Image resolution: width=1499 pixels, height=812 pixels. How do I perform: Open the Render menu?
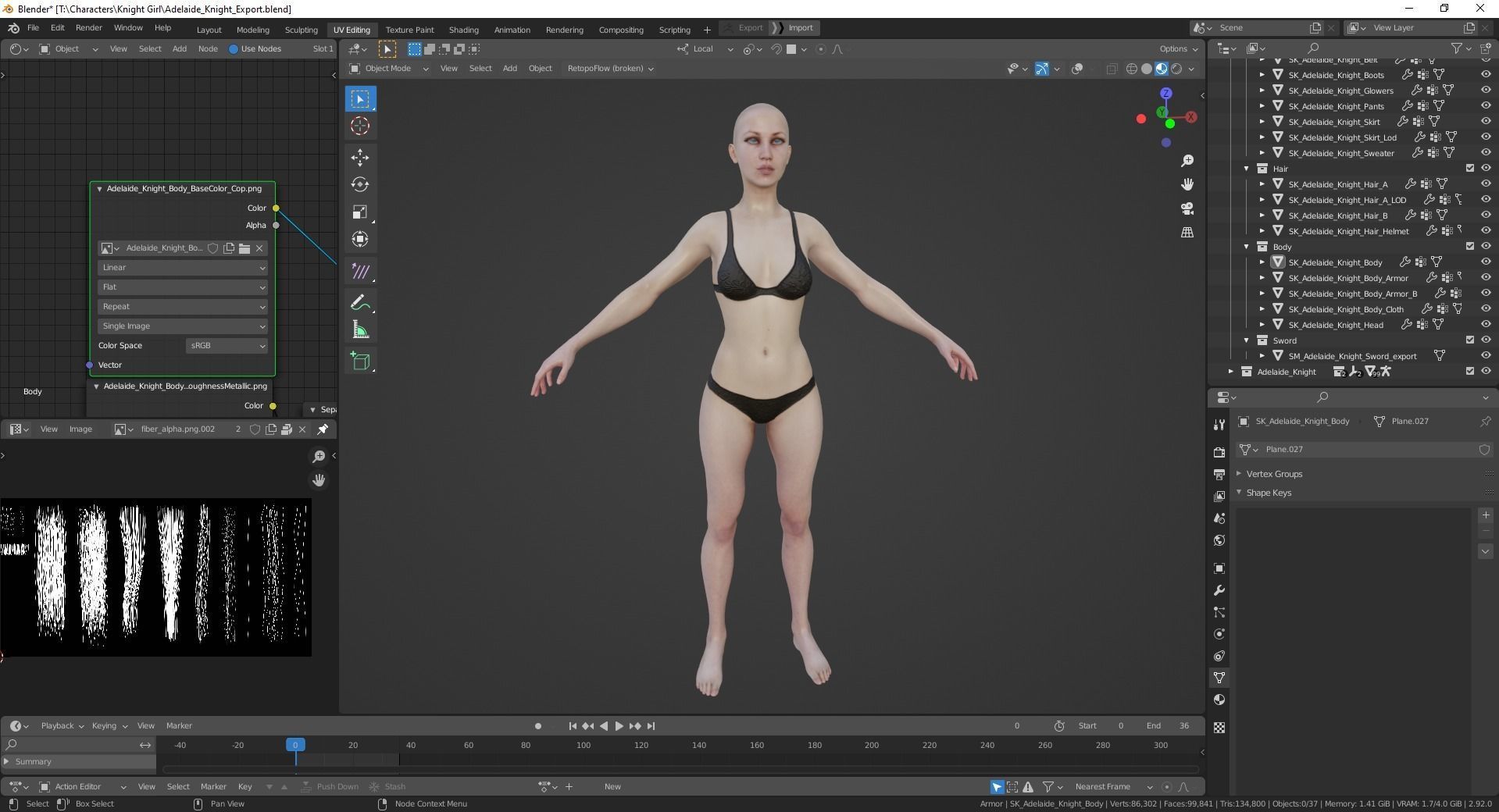tap(88, 28)
